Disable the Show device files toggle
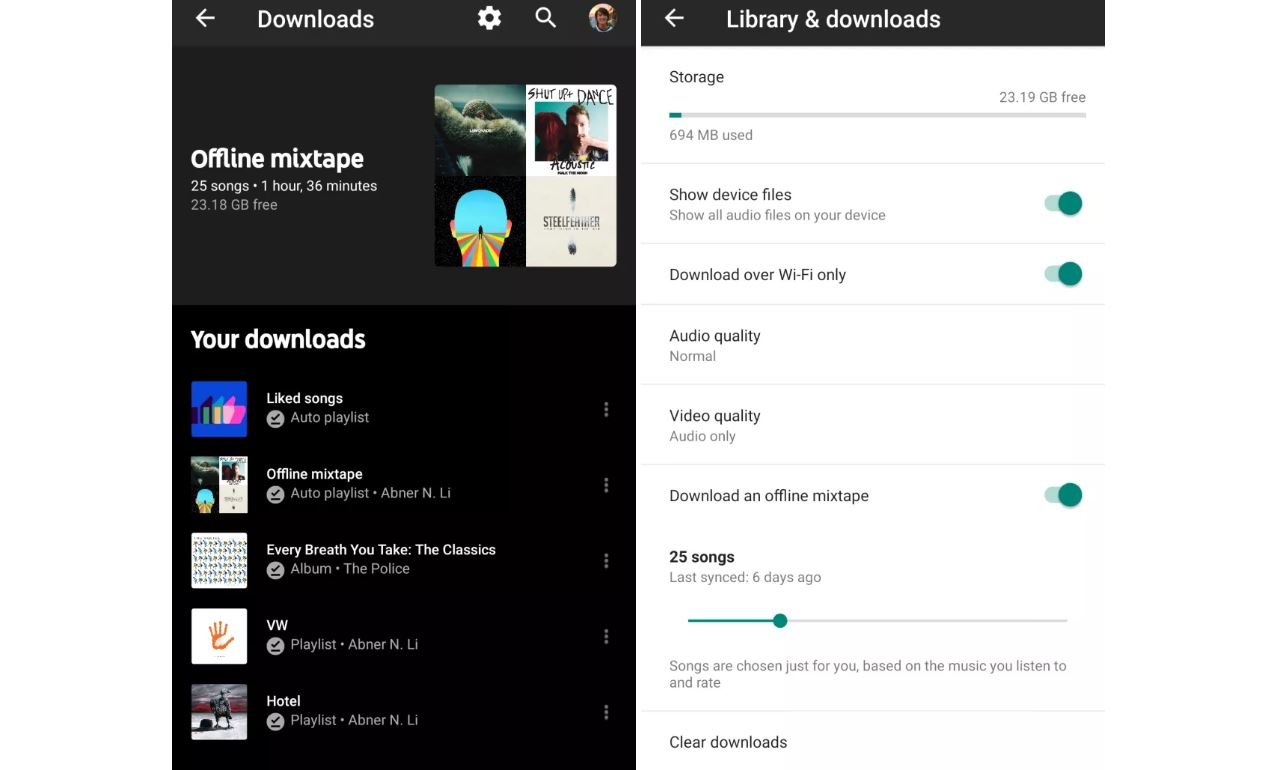This screenshot has height=770, width=1281. [x=1063, y=204]
